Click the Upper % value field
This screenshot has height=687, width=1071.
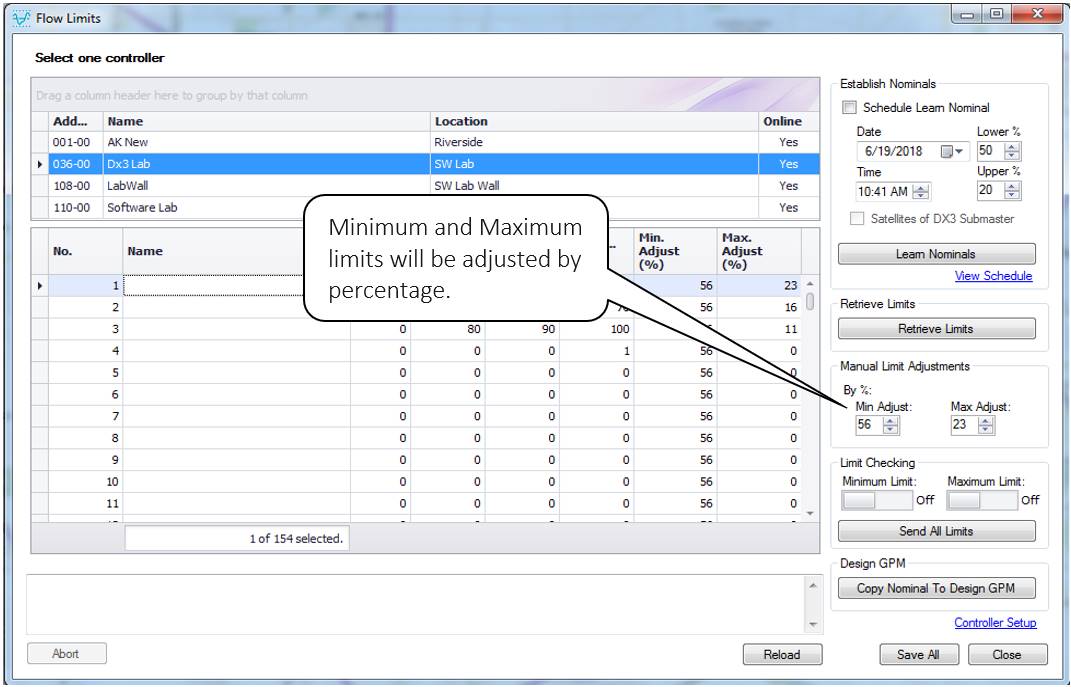point(991,191)
